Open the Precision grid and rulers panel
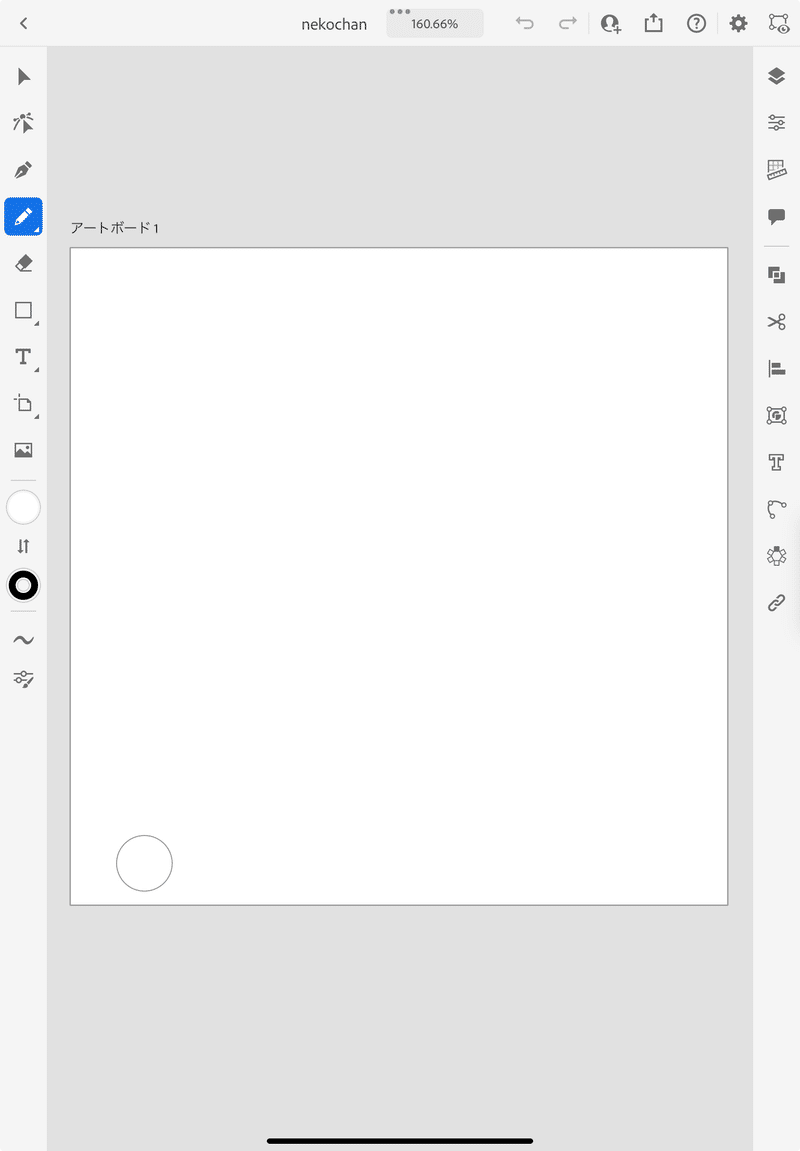800x1151 pixels. click(x=777, y=170)
